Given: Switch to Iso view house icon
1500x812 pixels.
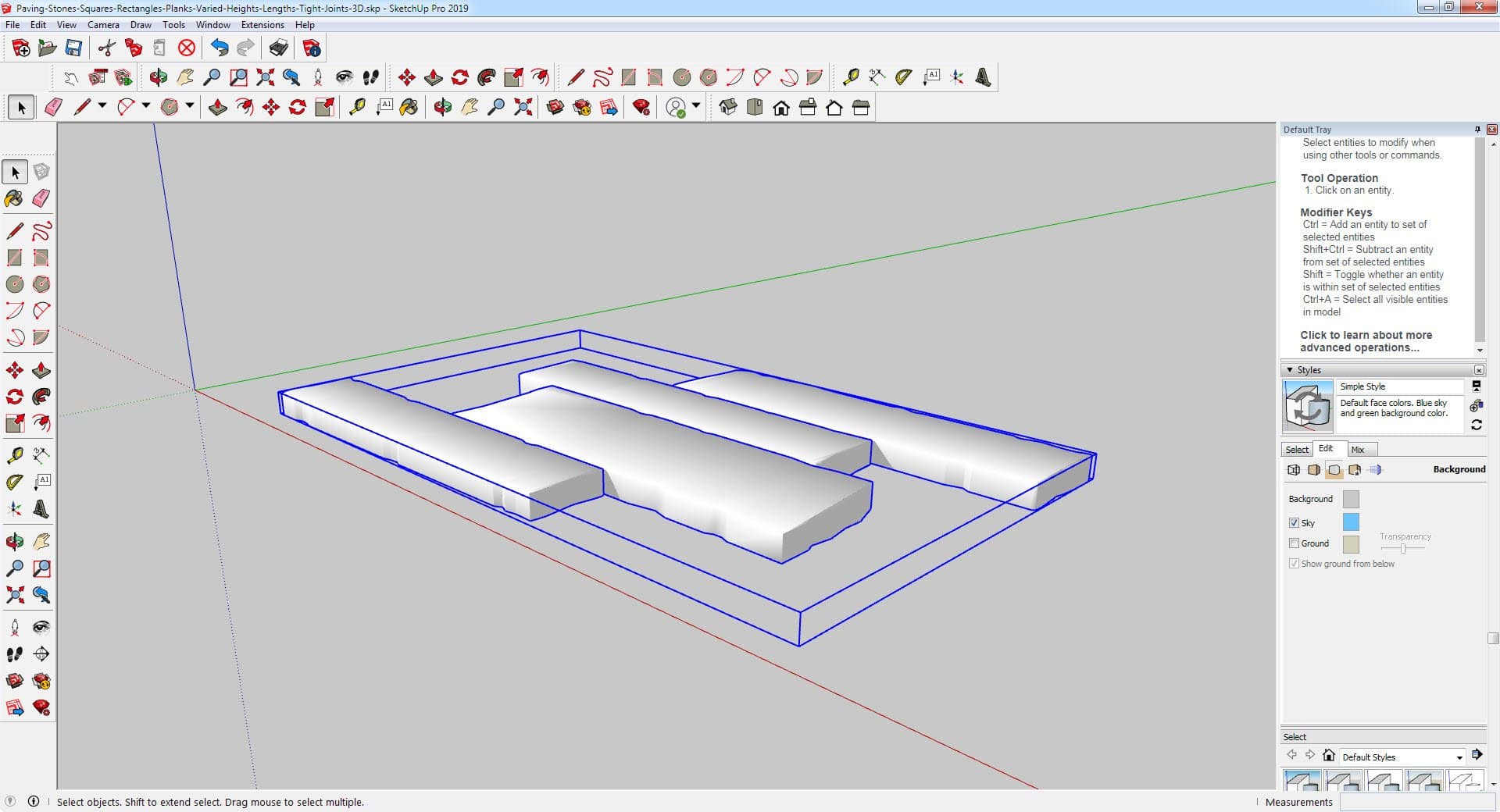Looking at the screenshot, I should (728, 108).
